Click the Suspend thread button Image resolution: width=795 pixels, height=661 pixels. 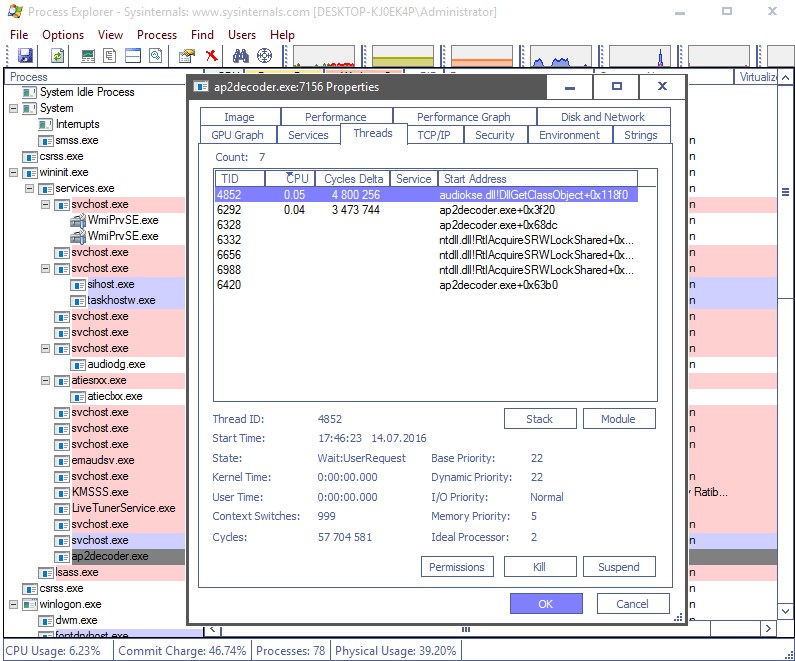click(619, 567)
